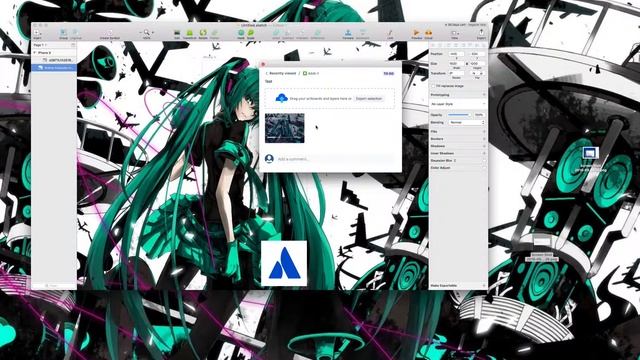Select the highlighted layer in layer list
Image resolution: width=640 pixels, height=360 pixels.
[x=54, y=67]
